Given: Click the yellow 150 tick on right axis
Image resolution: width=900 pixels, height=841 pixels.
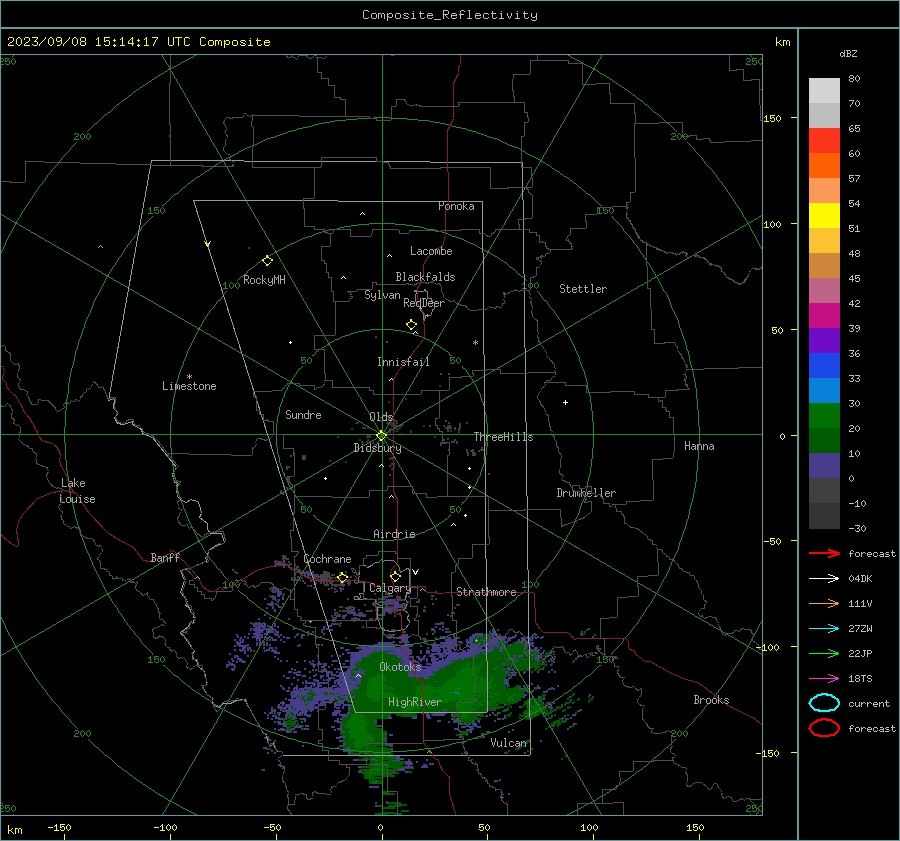Looking at the screenshot, I should pyautogui.click(x=772, y=118).
